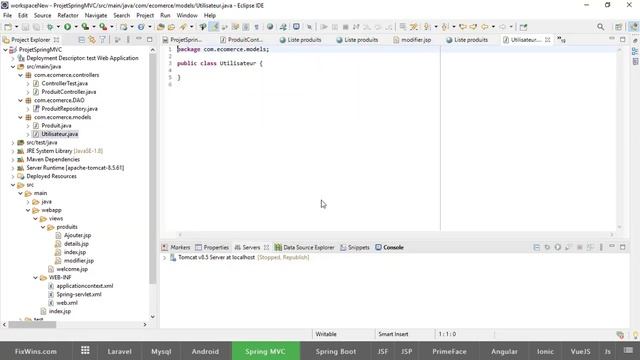The width and height of the screenshot is (640, 360).
Task: Close the Utilisateur.java editor tab
Action: [x=547, y=40]
